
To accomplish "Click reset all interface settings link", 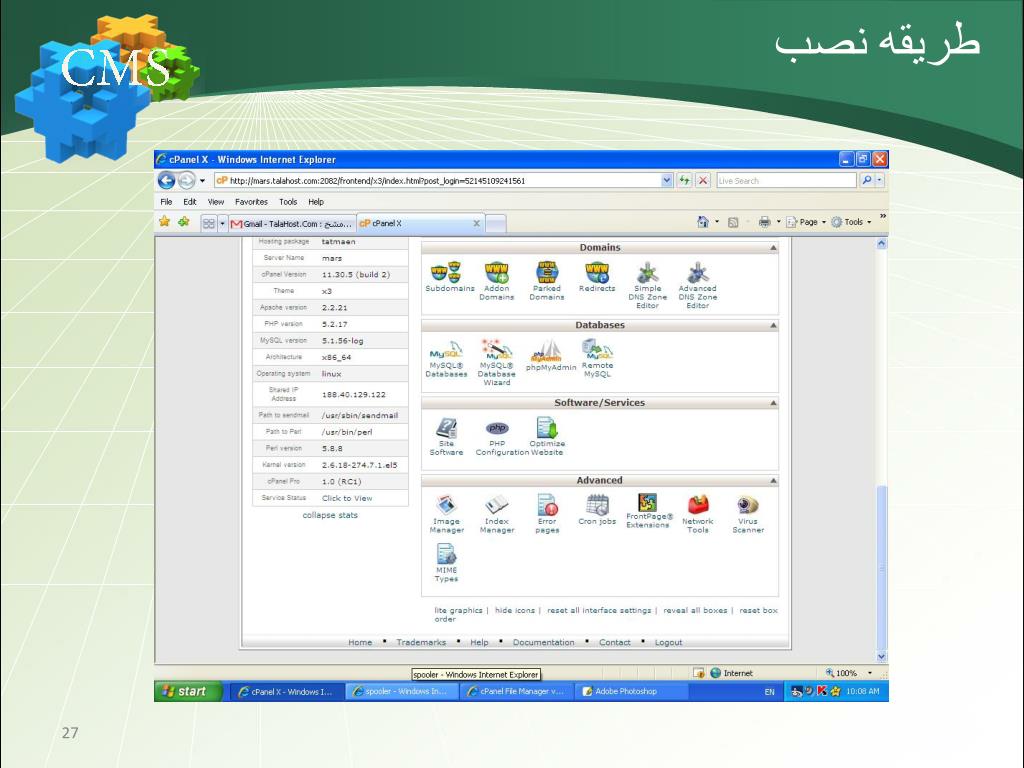I will (599, 610).
